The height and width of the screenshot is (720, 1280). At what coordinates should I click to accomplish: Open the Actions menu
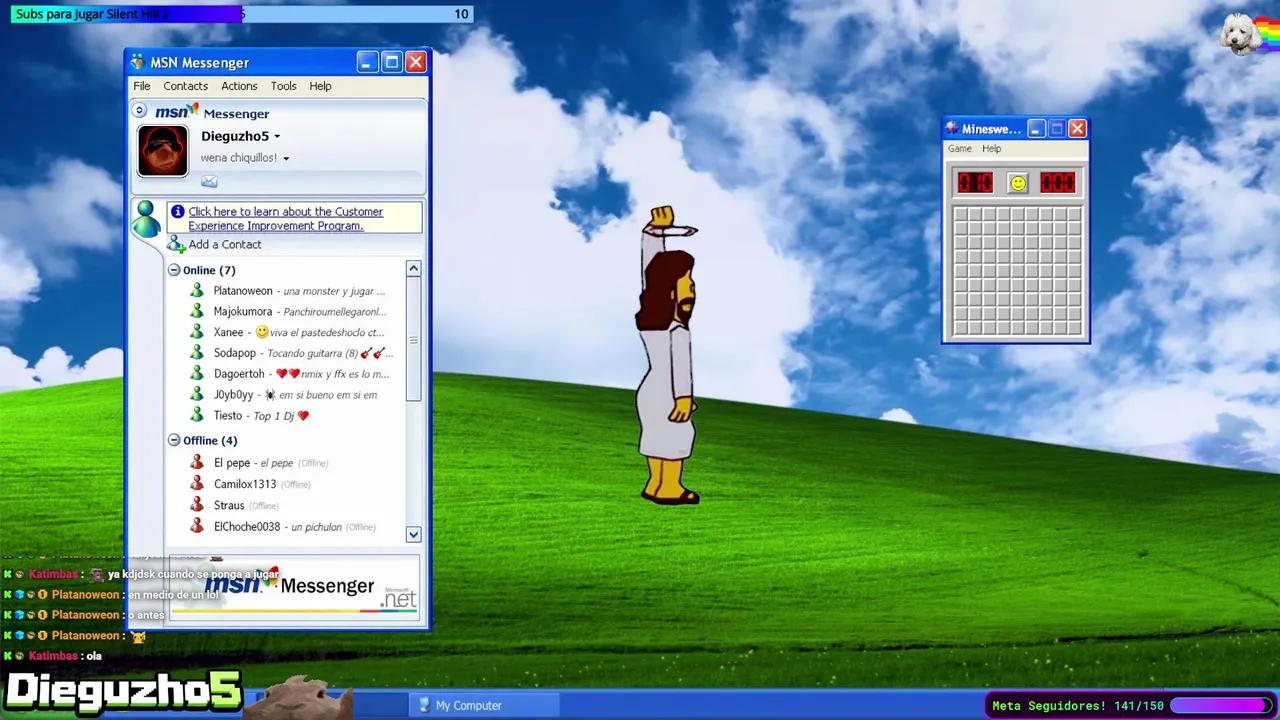[239, 86]
